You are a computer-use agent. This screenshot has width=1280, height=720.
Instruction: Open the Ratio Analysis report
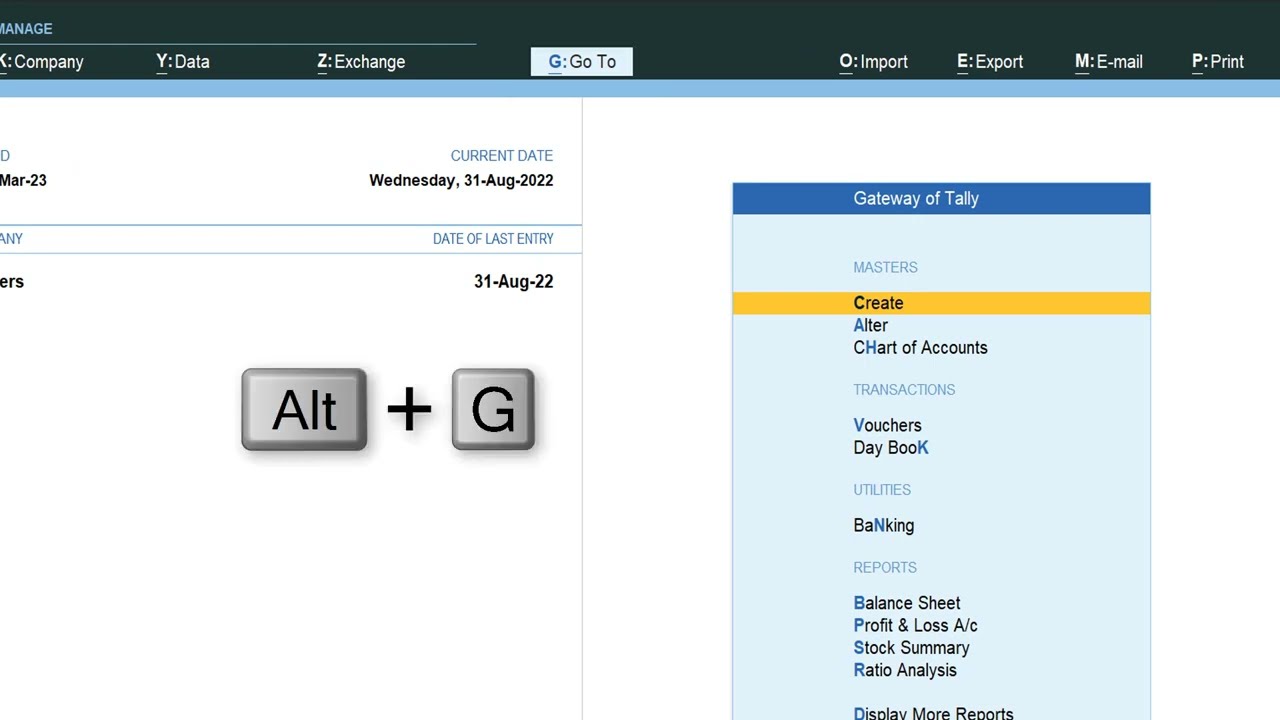coord(905,670)
